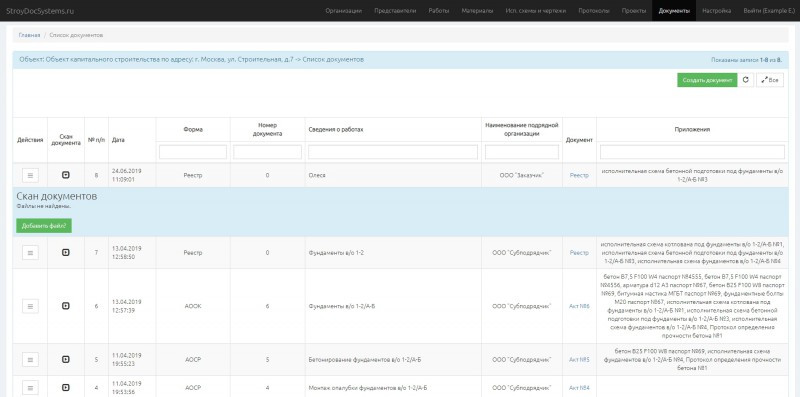Expand scan documents for row 6
The width and height of the screenshot is (800, 397).
tap(66, 306)
